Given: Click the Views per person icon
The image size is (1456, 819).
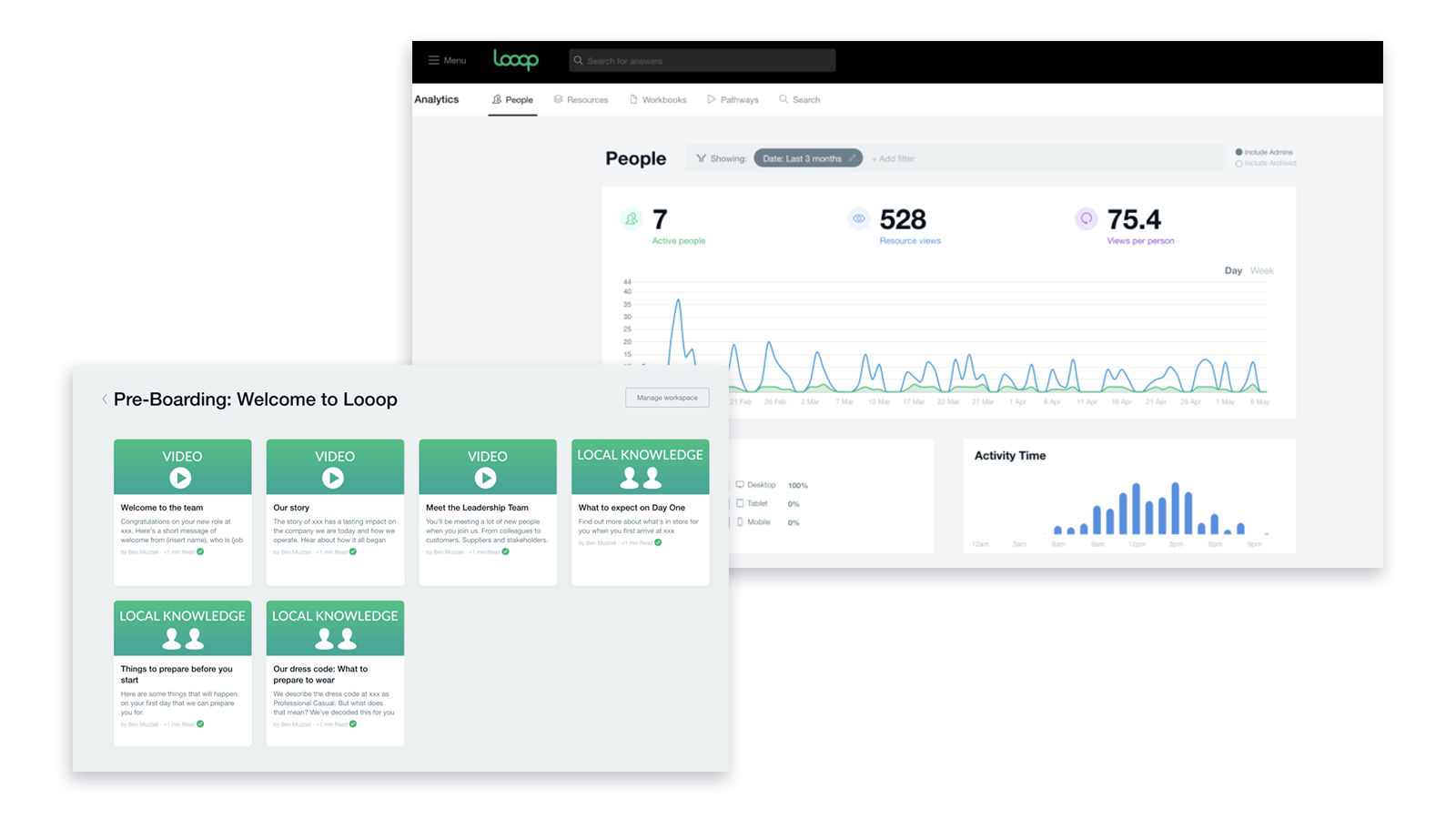Looking at the screenshot, I should click(x=1086, y=219).
